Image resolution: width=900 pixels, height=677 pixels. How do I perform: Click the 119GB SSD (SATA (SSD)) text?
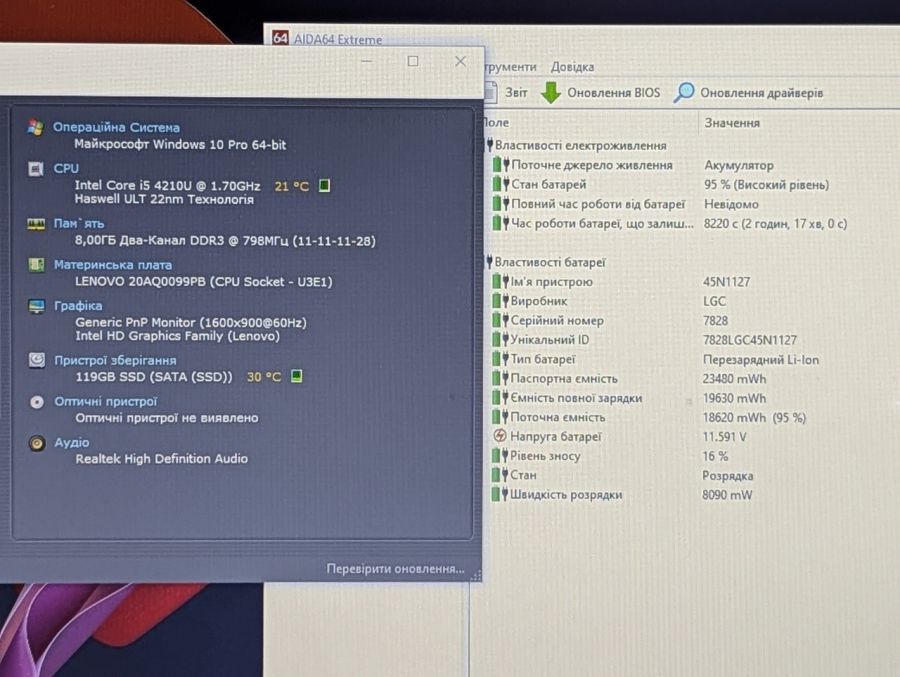tap(154, 377)
